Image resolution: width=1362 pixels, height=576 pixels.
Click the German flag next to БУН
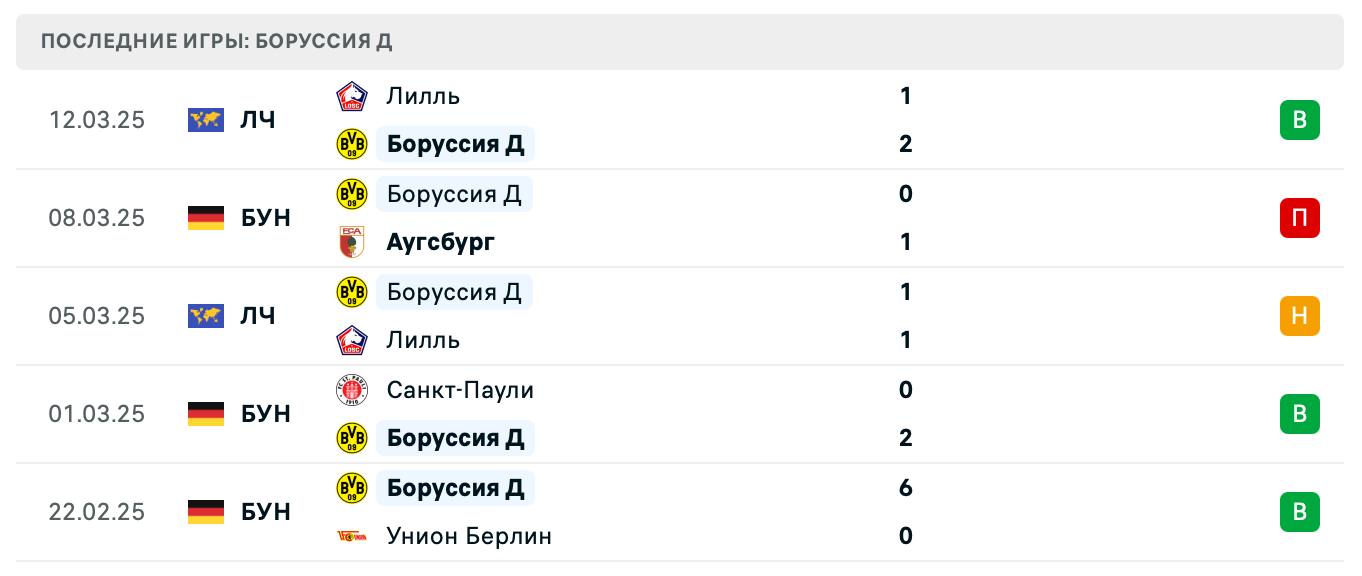click(x=204, y=218)
